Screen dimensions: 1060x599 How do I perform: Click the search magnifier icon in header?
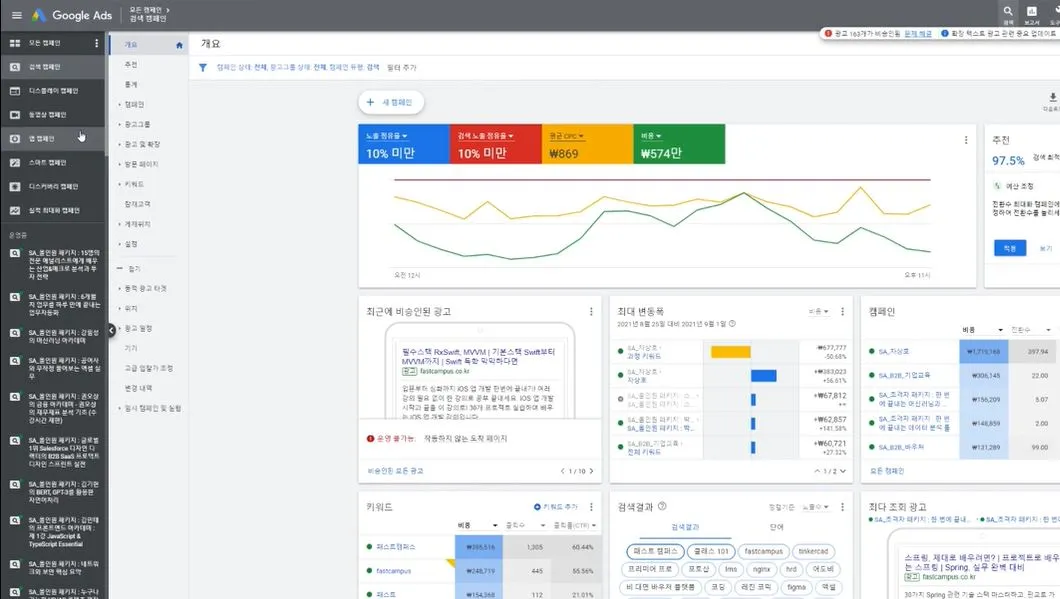point(1008,13)
